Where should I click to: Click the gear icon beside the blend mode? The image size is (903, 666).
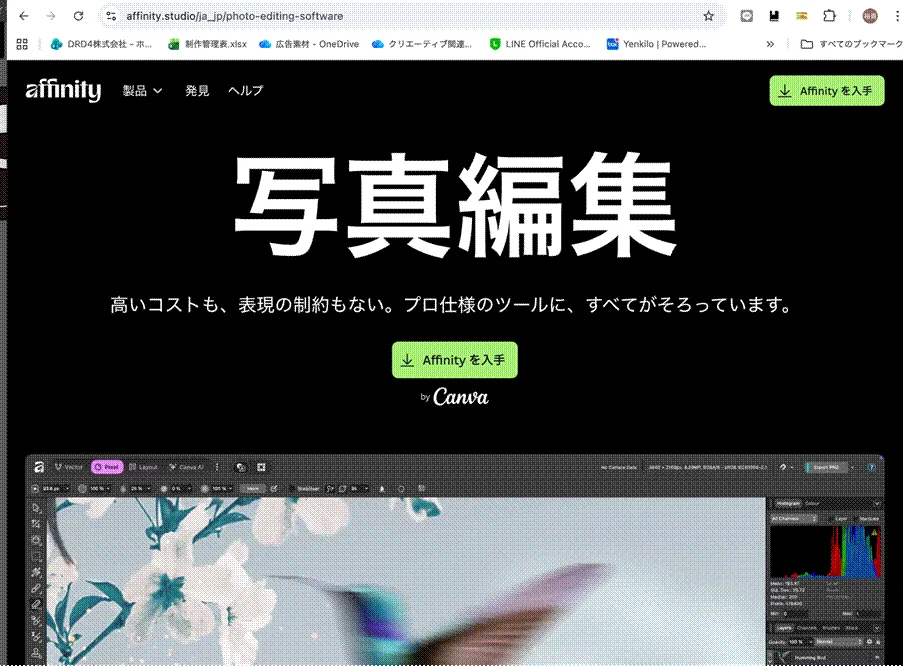click(x=868, y=641)
